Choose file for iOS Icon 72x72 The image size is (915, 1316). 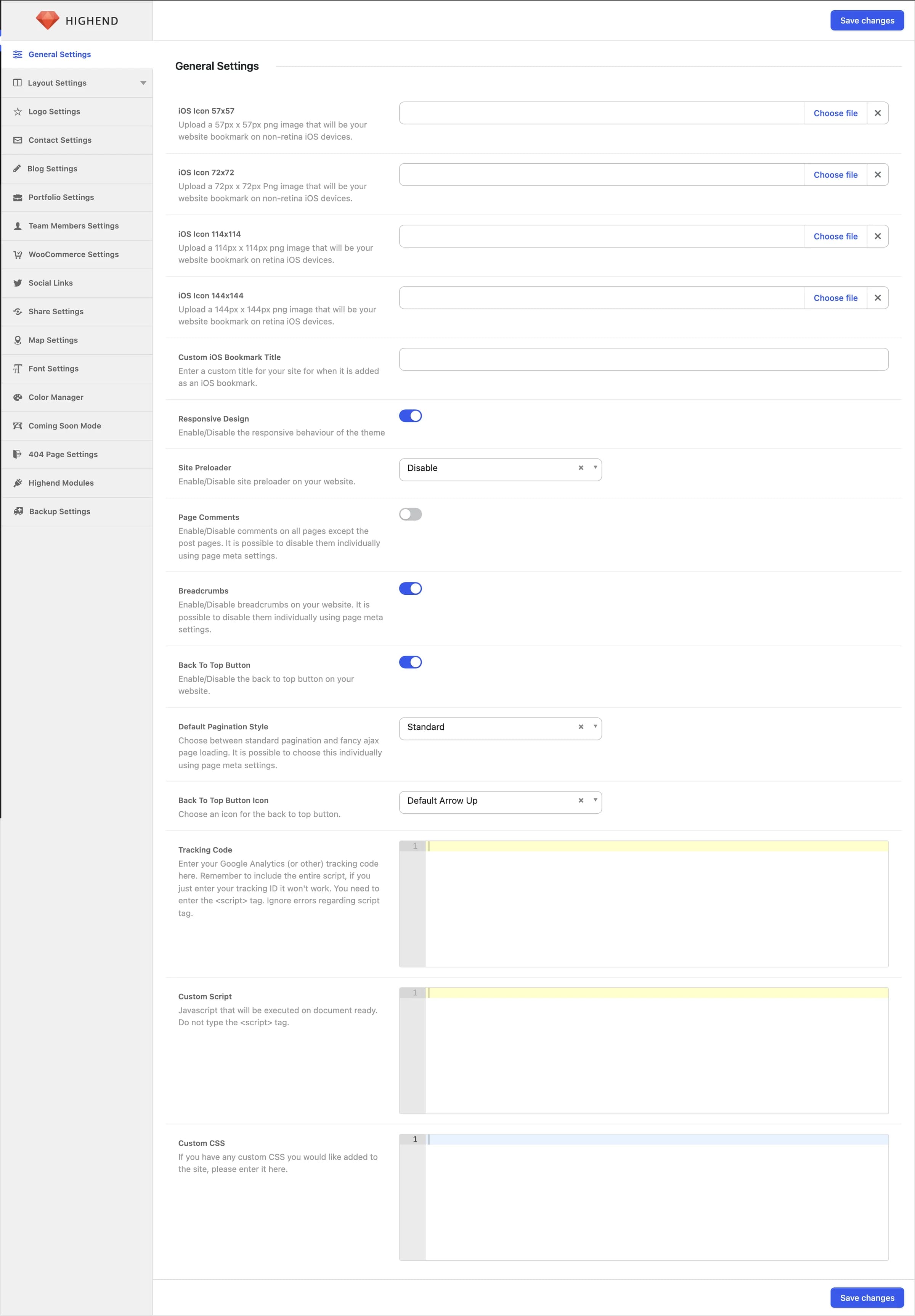point(835,175)
